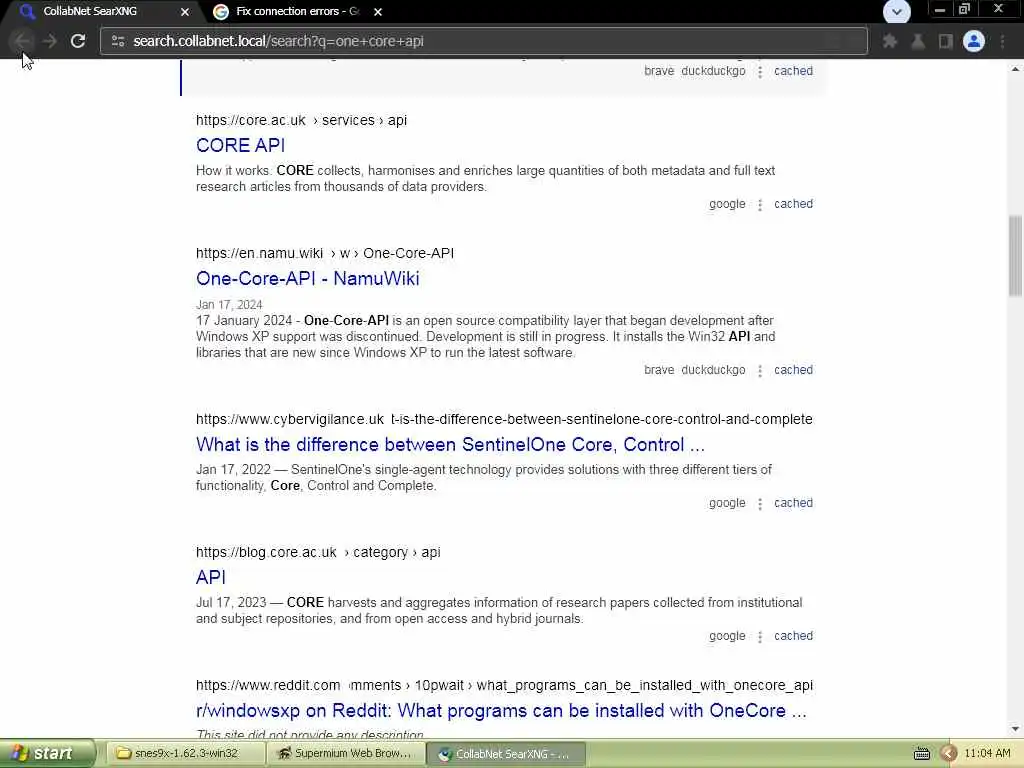Click the scrollbar down arrow
This screenshot has width=1024, height=768.
1015,729
